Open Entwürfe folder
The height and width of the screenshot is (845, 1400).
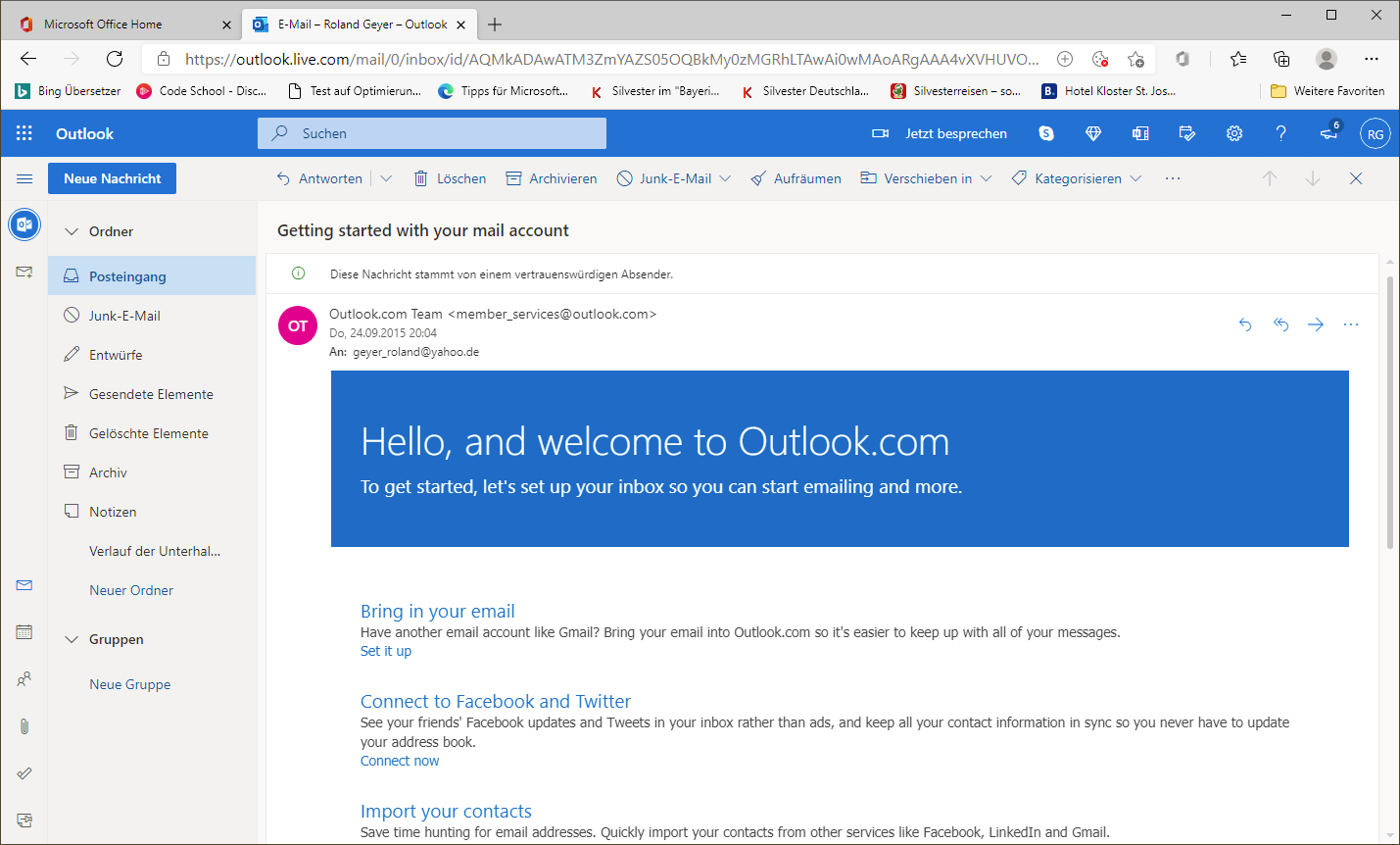point(152,355)
